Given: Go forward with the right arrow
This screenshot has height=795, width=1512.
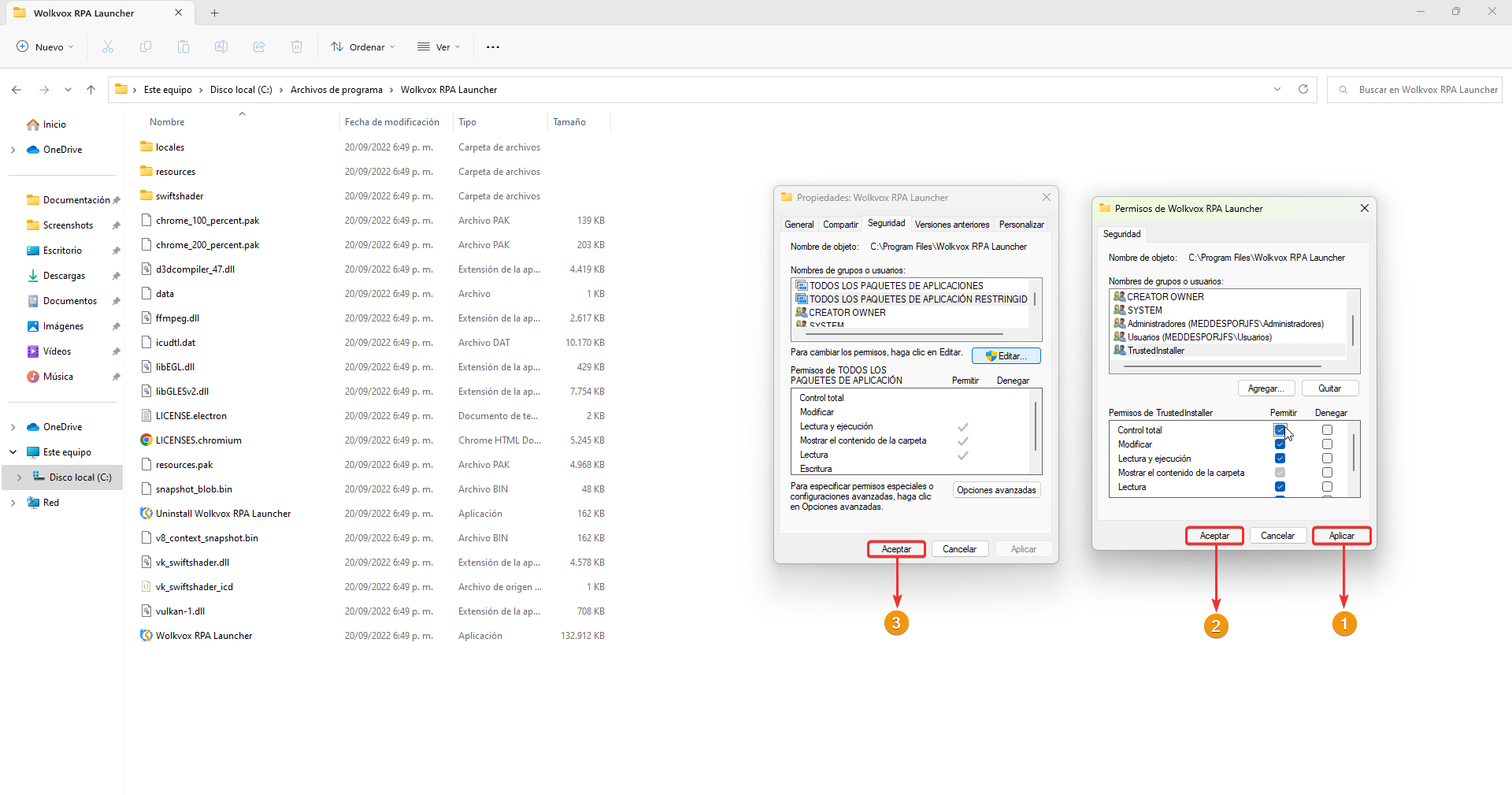Looking at the screenshot, I should point(44,90).
